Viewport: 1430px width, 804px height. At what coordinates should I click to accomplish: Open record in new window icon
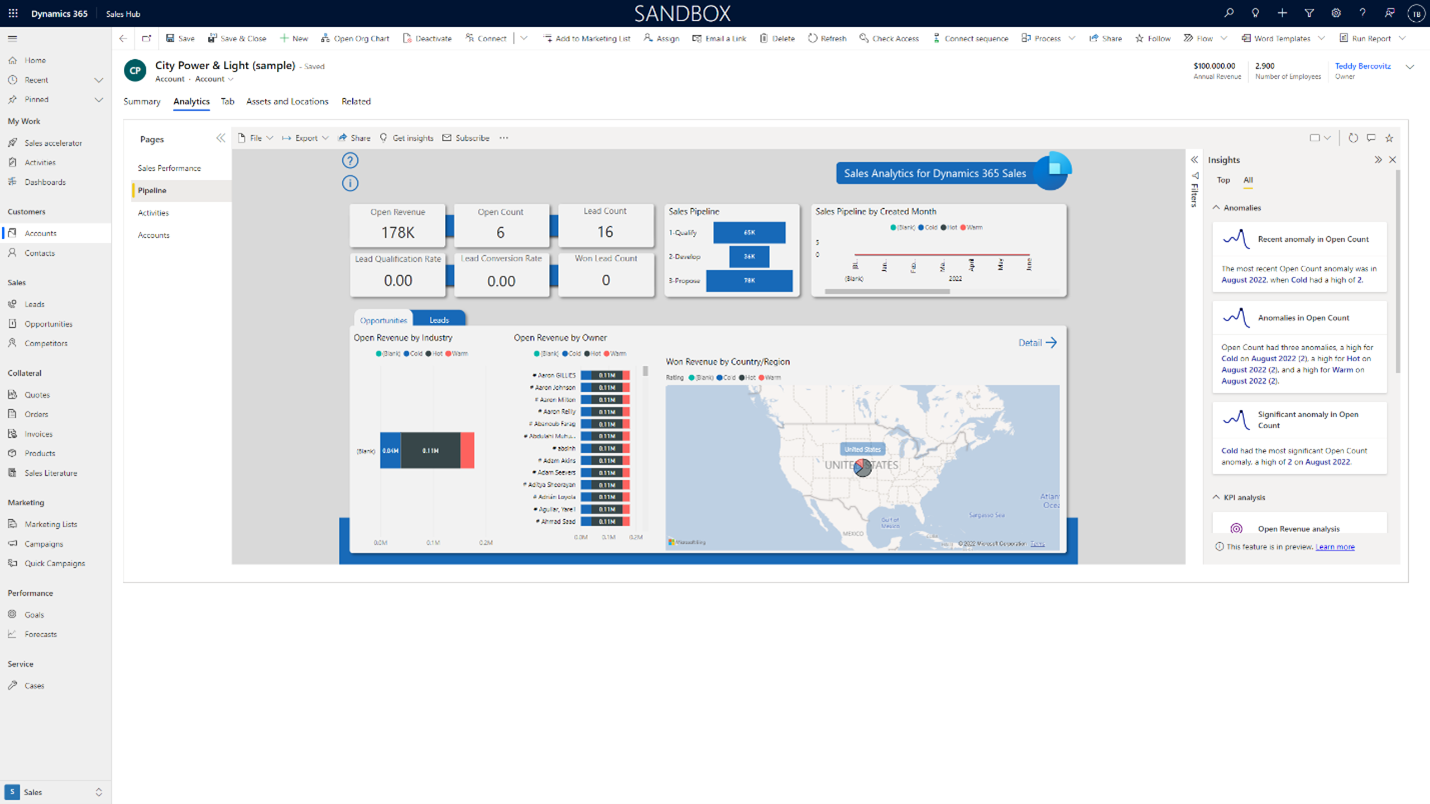coord(146,38)
